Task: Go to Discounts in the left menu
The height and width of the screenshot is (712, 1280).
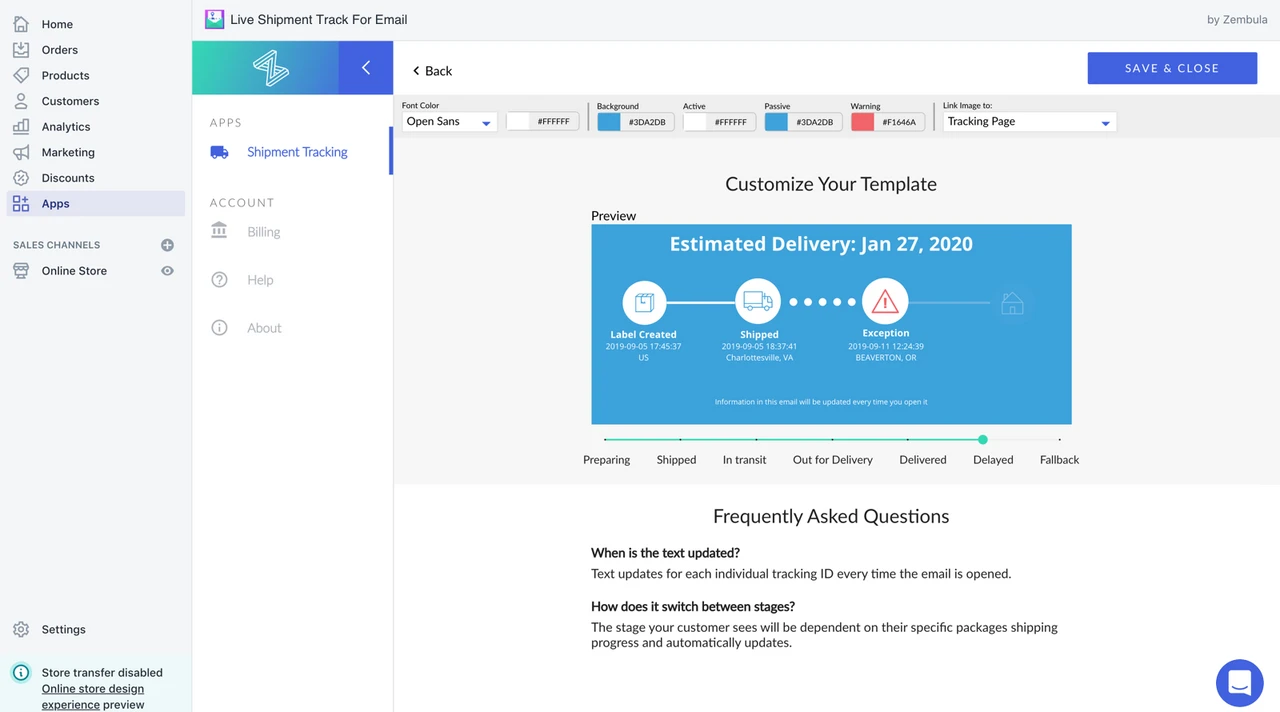Action: point(68,178)
